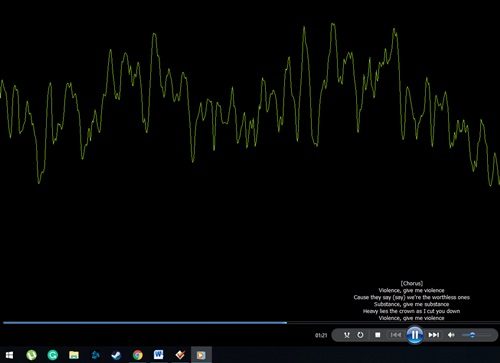This screenshot has height=363, width=500.
Task: Click the Windows Media Player taskbar icon
Action: [x=201, y=355]
